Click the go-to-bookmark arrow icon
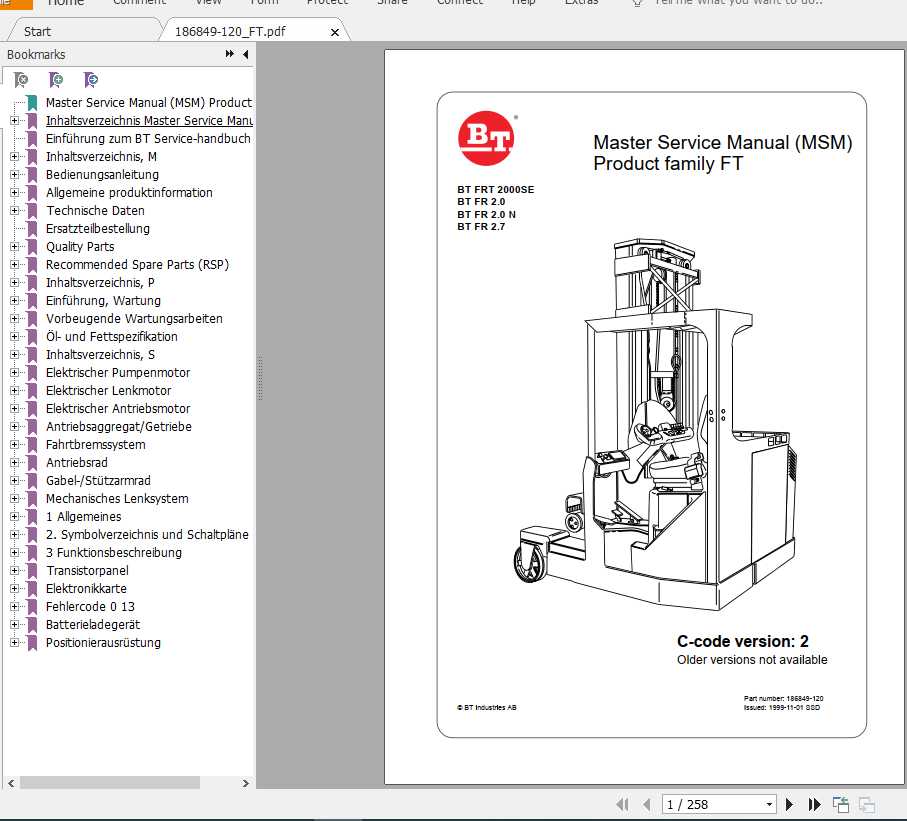907x821 pixels. click(x=91, y=80)
